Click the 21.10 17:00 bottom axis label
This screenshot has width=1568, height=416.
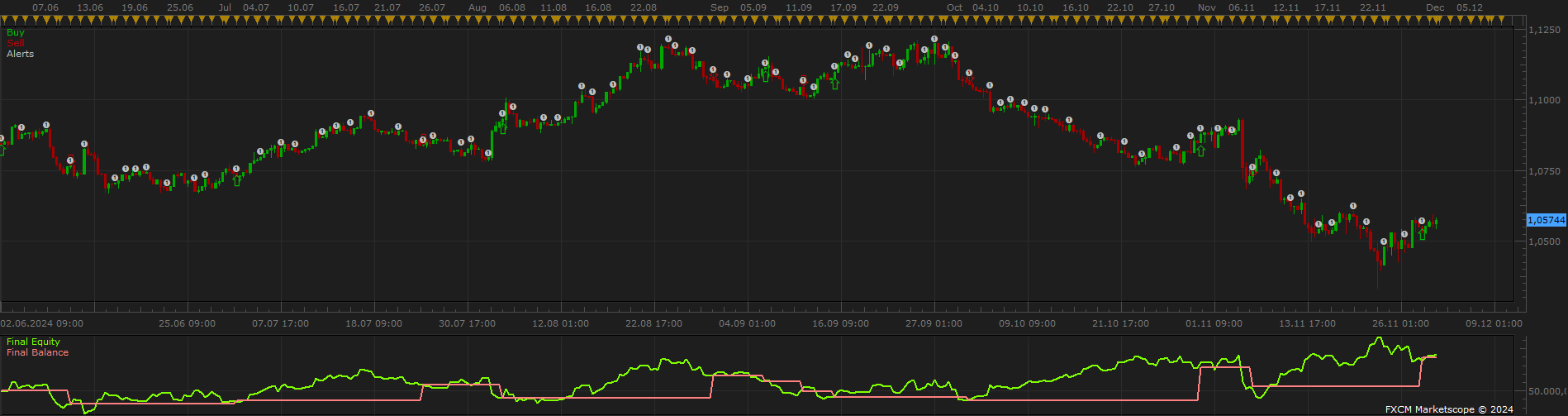pyautogui.click(x=1121, y=323)
